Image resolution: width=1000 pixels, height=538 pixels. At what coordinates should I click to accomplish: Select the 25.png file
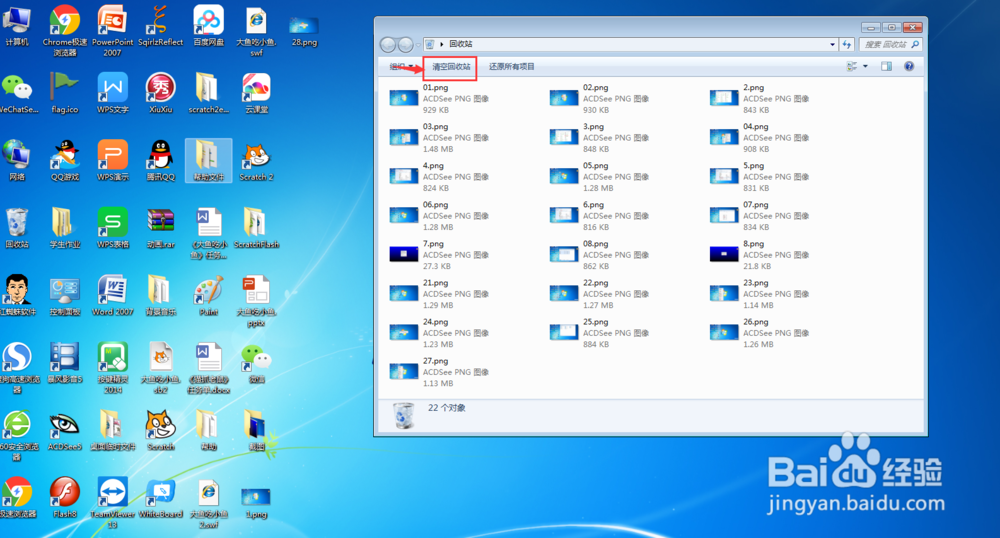pyautogui.click(x=600, y=333)
